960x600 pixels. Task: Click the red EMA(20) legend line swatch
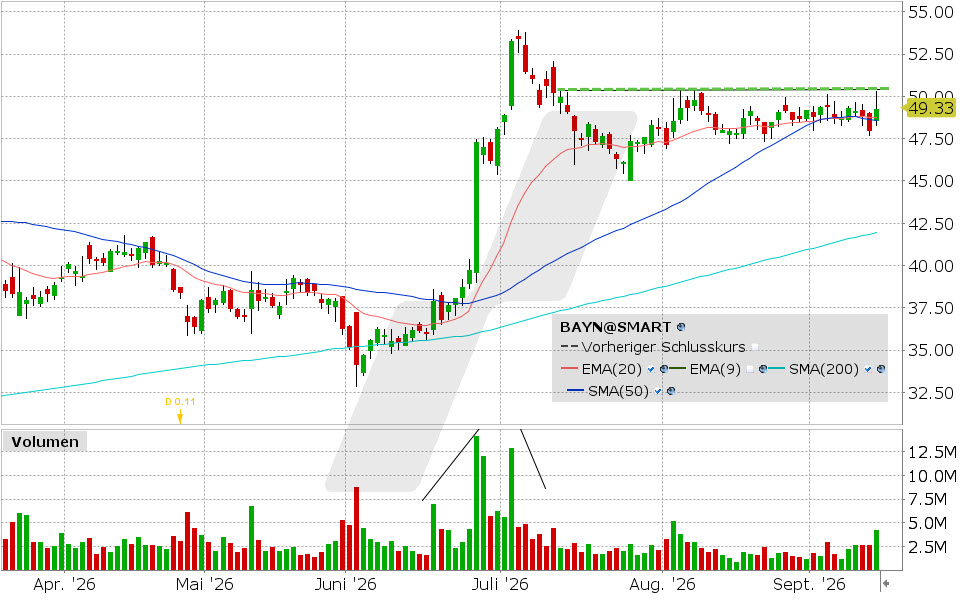(569, 369)
